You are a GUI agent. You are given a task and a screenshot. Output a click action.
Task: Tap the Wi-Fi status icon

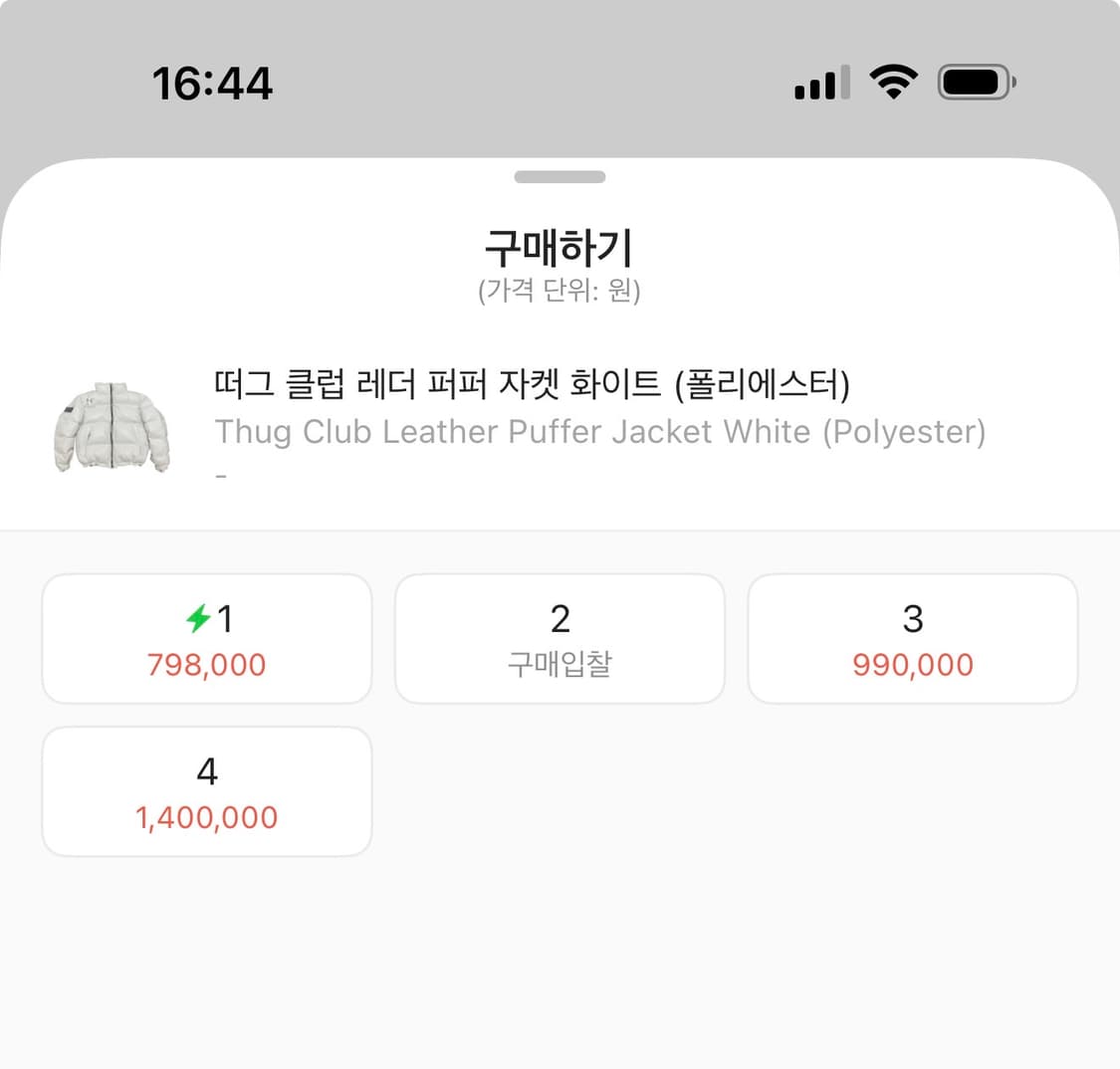(893, 84)
